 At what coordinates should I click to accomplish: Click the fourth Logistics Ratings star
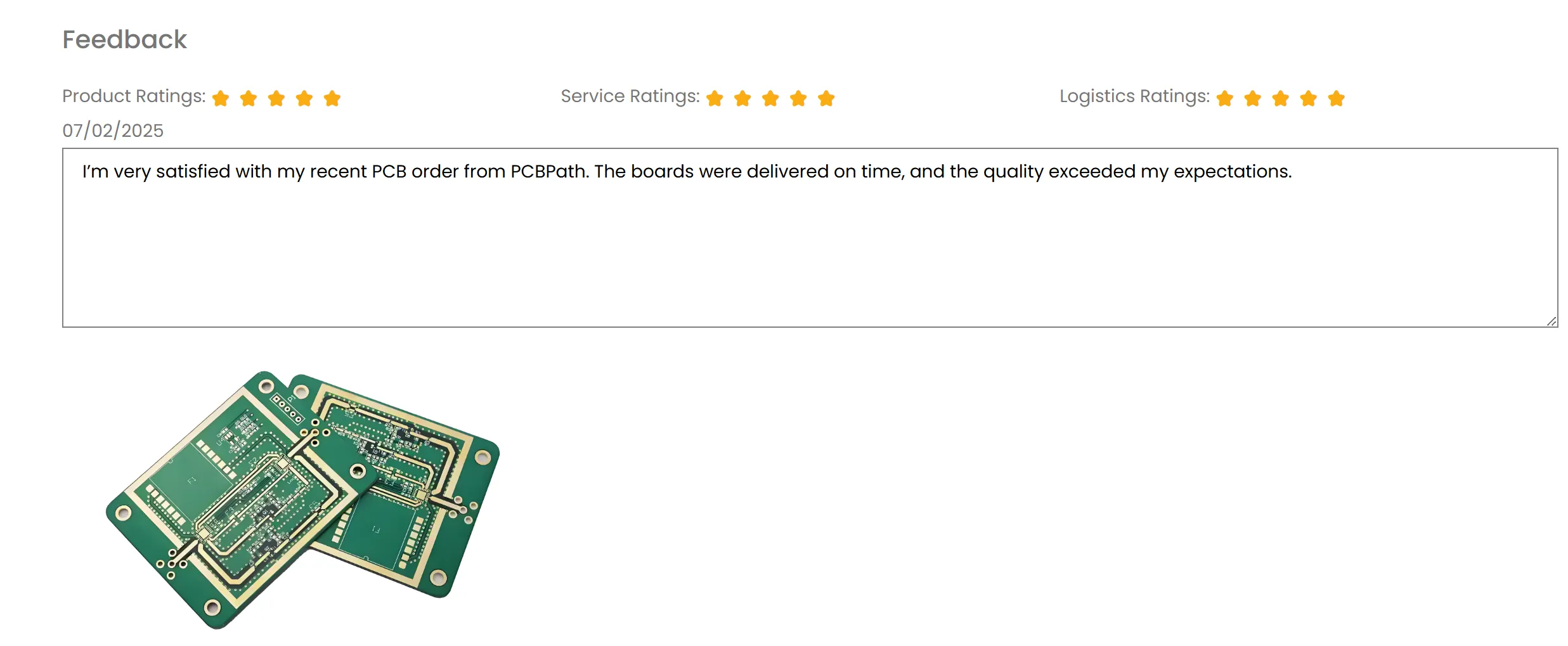(x=1309, y=98)
